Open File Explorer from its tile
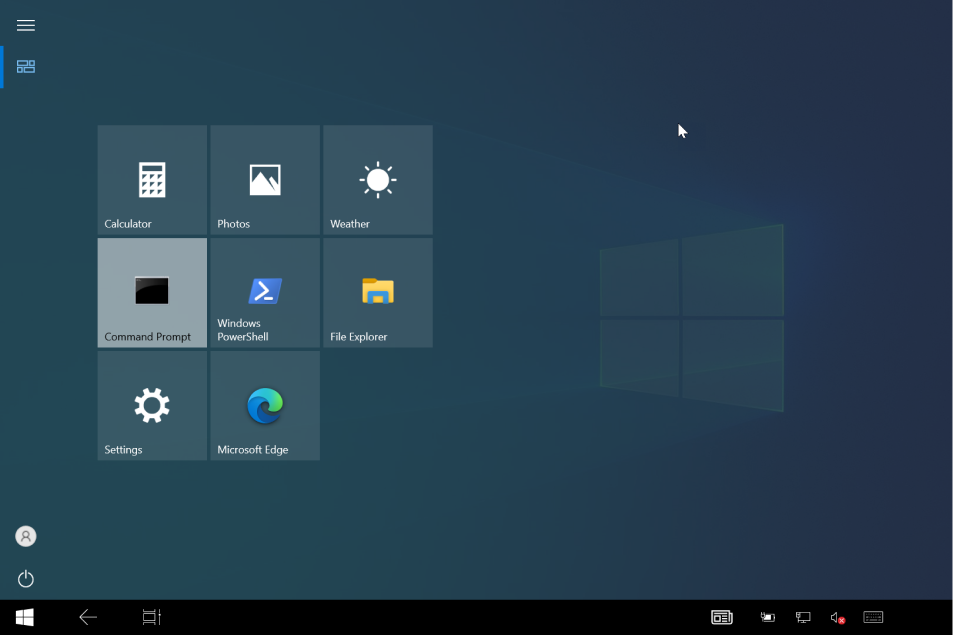The width and height of the screenshot is (953, 635). point(377,292)
